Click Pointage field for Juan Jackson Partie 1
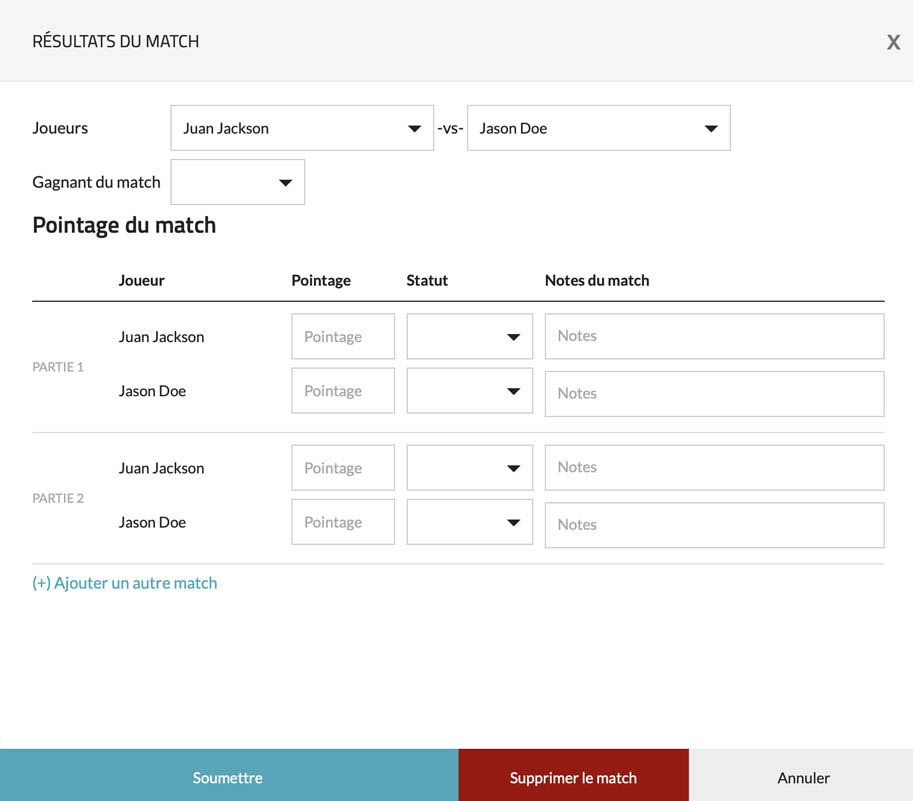913x801 pixels. (343, 337)
